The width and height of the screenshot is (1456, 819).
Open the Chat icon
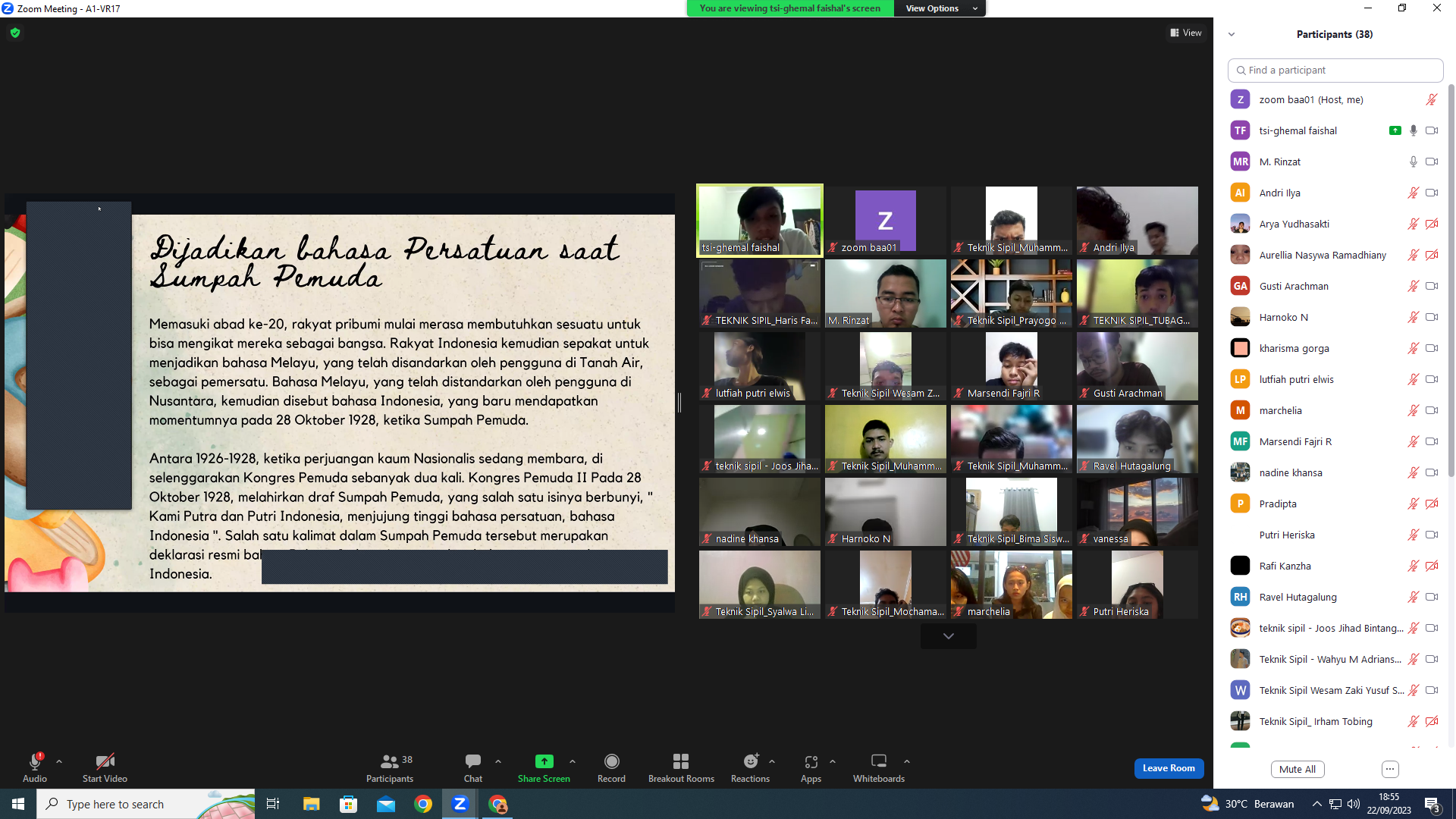coord(473,761)
